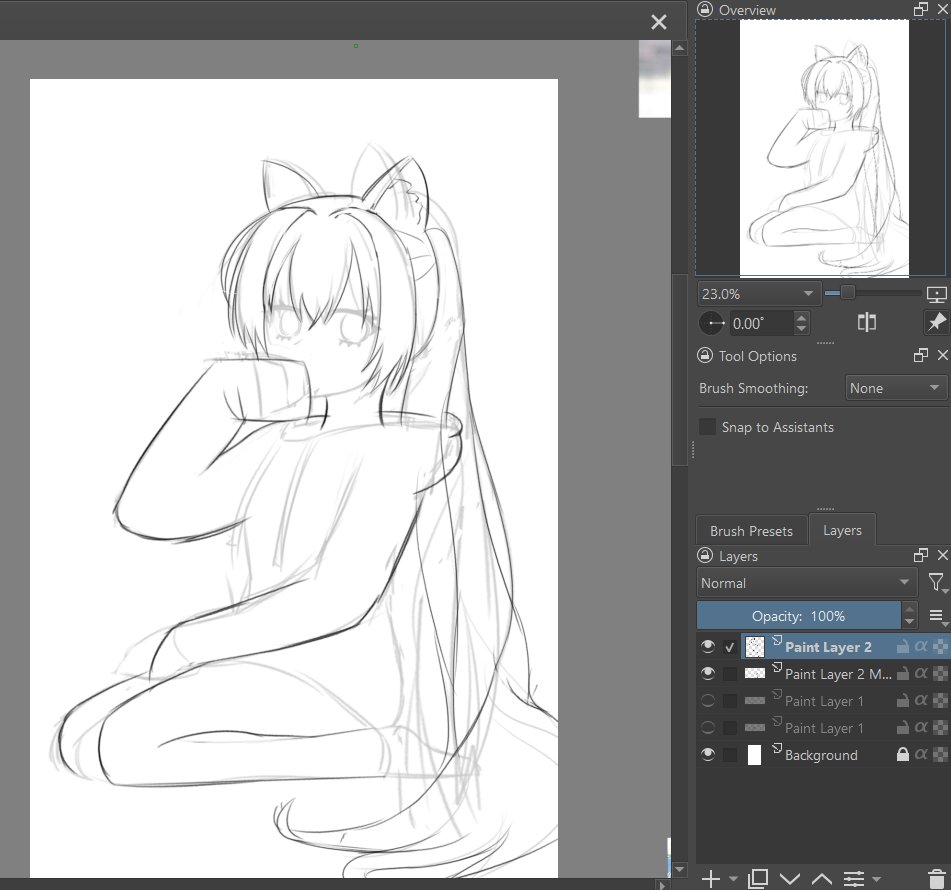951x890 pixels.
Task: Click the canvas rotation dial
Action: [x=711, y=323]
